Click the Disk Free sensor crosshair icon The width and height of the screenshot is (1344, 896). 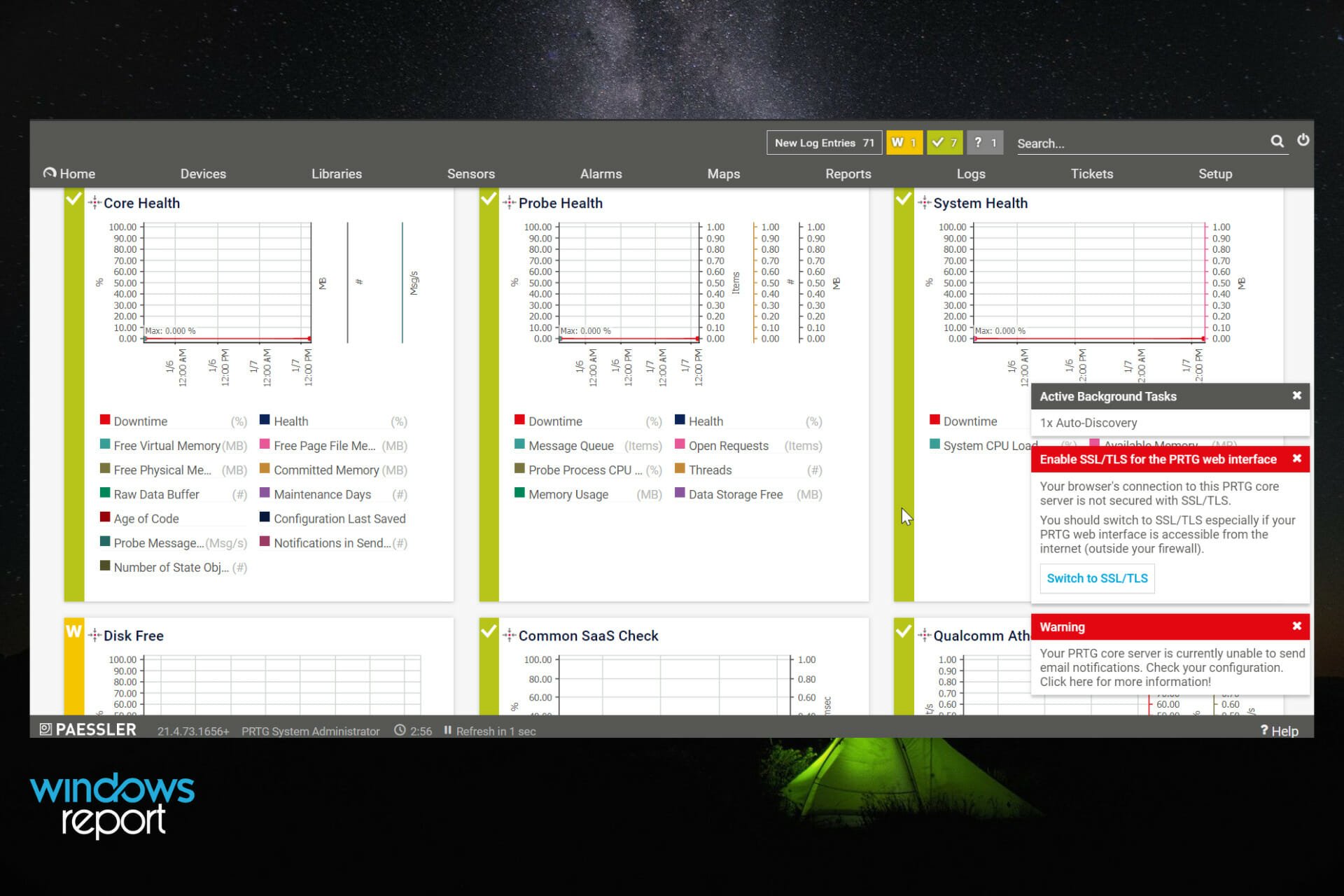[94, 636]
